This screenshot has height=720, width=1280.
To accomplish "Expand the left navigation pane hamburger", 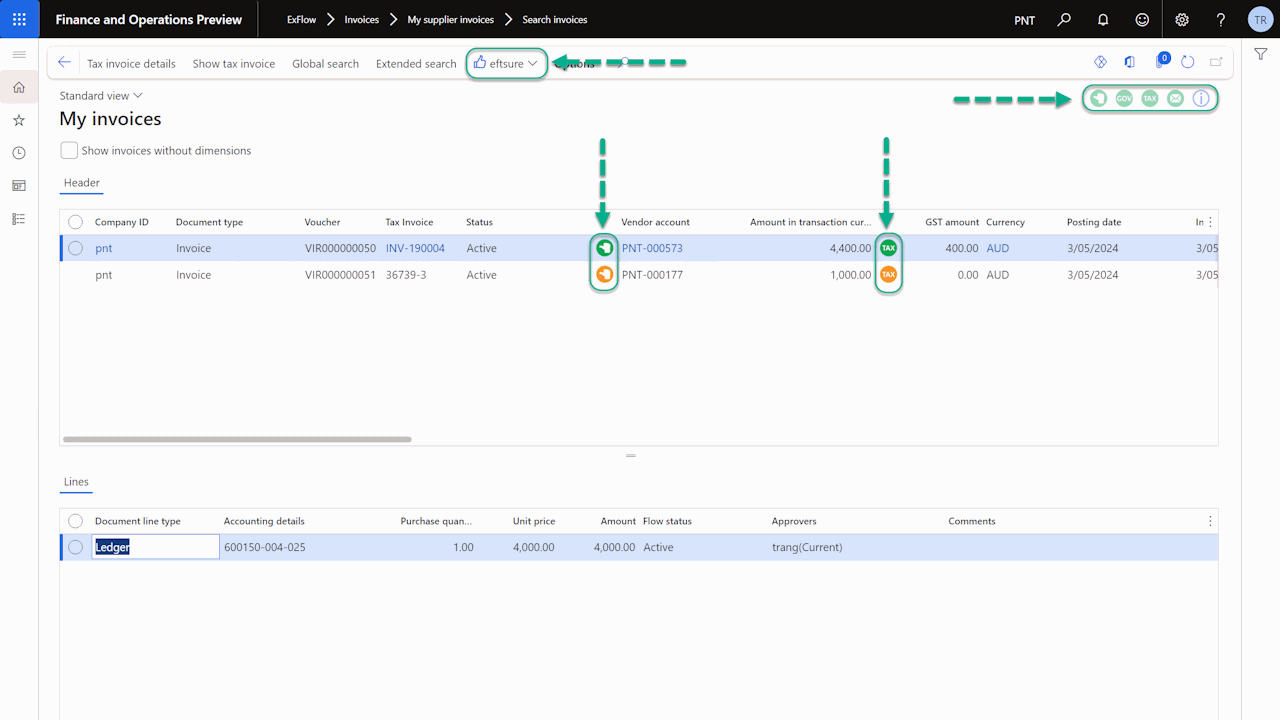I will pos(19,54).
